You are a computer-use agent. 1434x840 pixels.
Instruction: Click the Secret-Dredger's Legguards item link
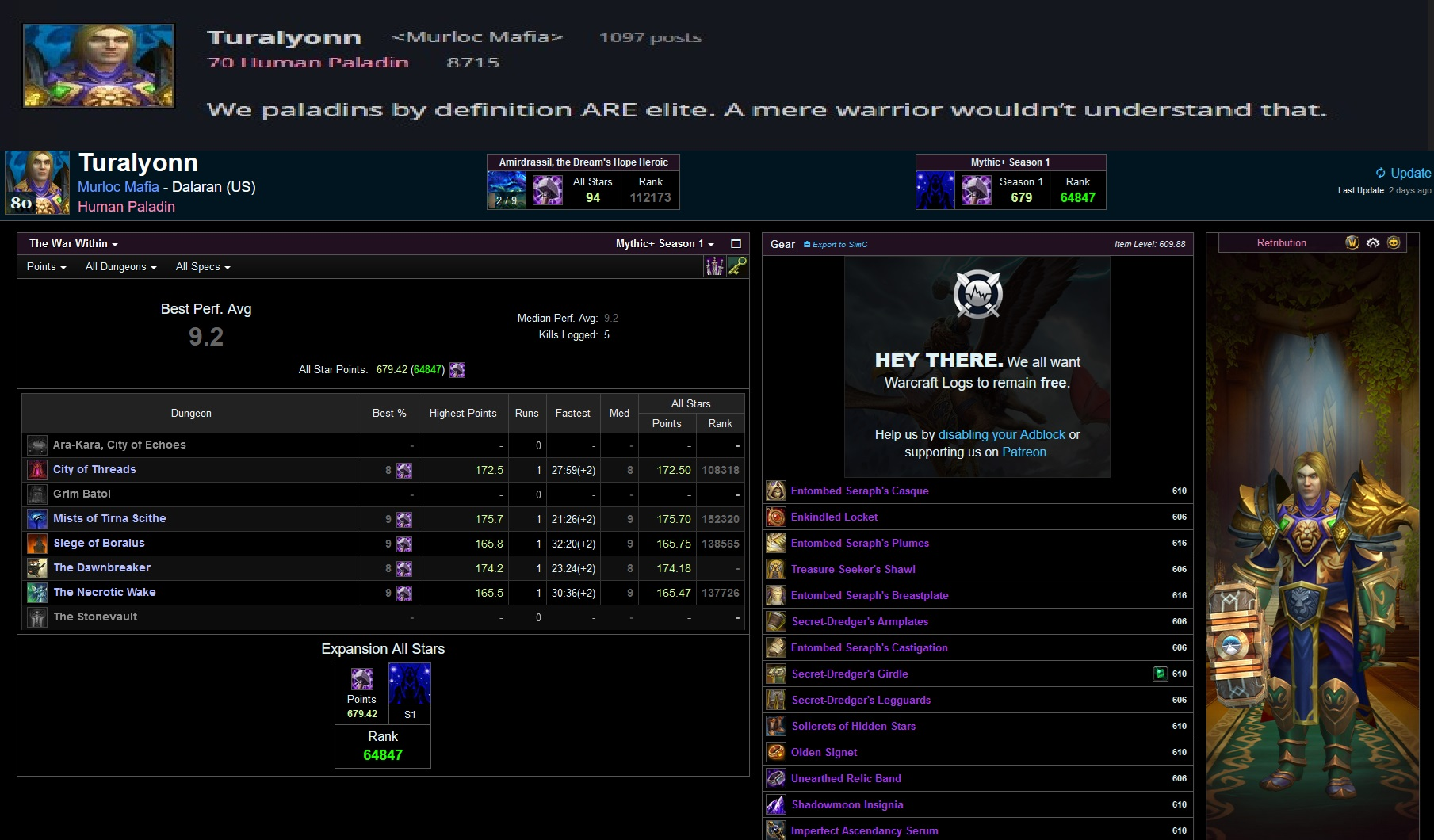(861, 700)
